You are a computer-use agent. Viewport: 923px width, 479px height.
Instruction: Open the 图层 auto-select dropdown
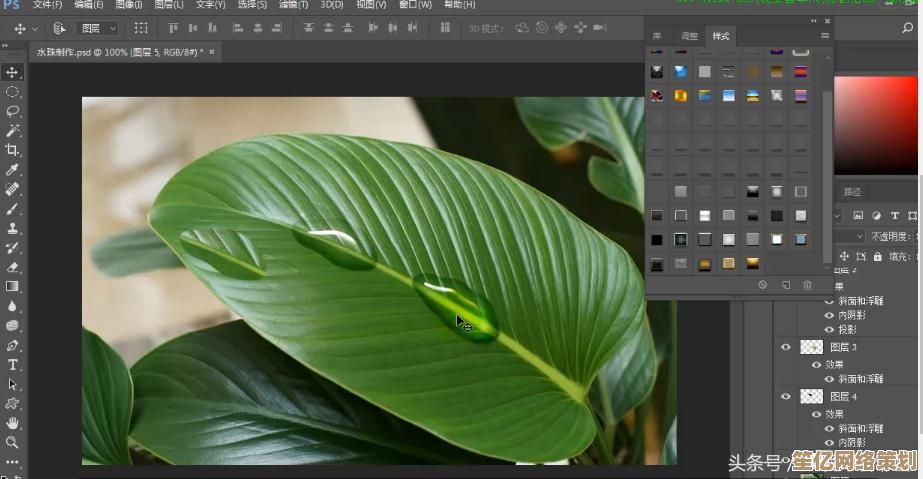[97, 29]
